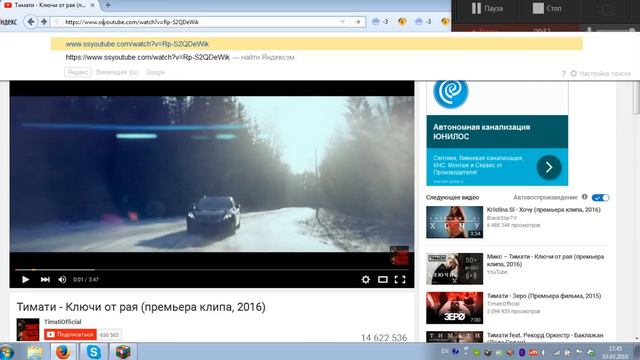Open Тимати - Зеро video thumbnail
The width and height of the screenshot is (640, 360).
(455, 308)
